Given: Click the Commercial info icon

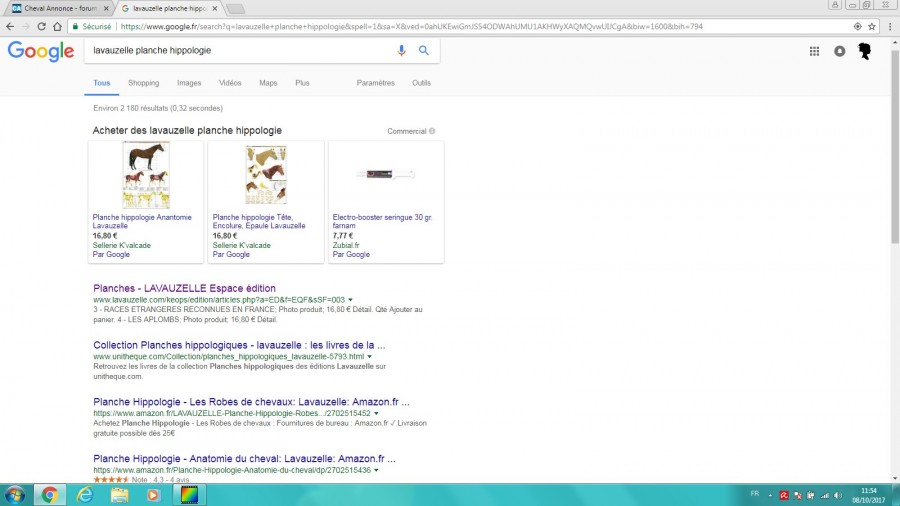Looking at the screenshot, I should click(x=432, y=131).
